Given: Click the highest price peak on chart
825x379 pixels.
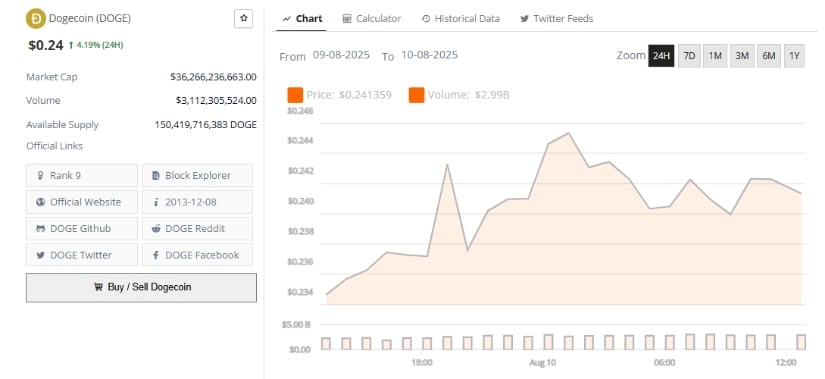Looking at the screenshot, I should tap(568, 133).
